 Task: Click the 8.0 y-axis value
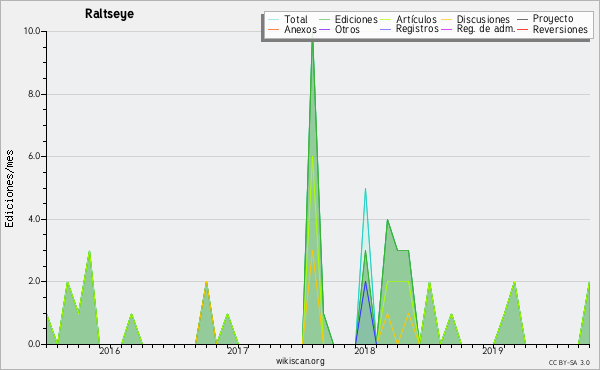tap(34, 94)
